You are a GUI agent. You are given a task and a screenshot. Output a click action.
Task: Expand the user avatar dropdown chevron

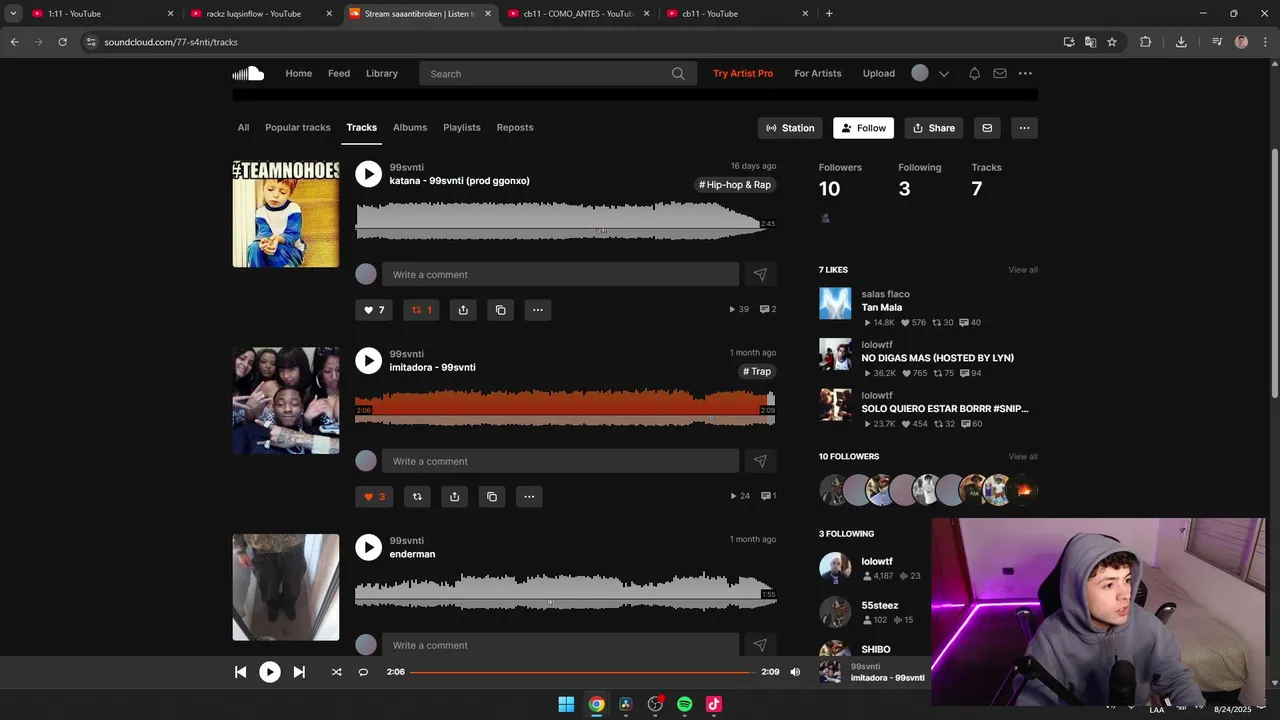[943, 74]
